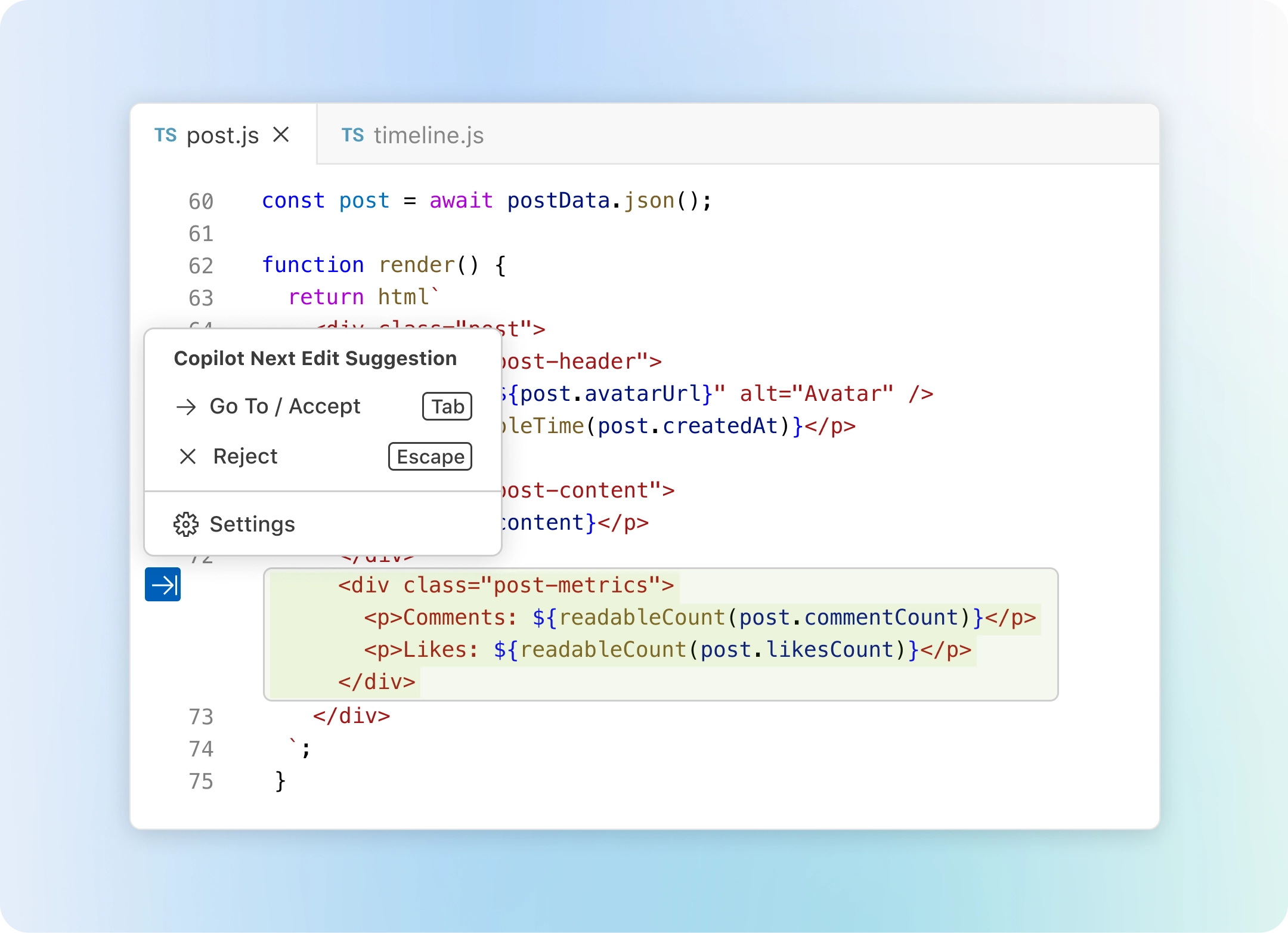Viewport: 1288px width, 933px height.
Task: Click the Escape keybinding badge
Action: (x=430, y=456)
